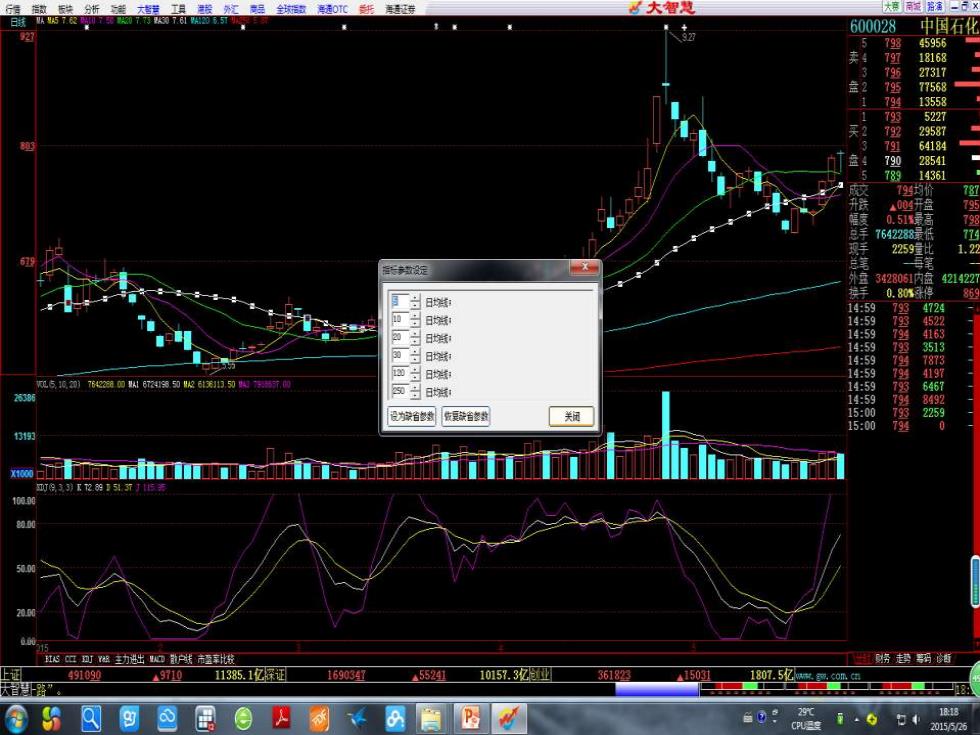The height and width of the screenshot is (735, 980).
Task: Click stock code 600028
Action: coord(873,26)
